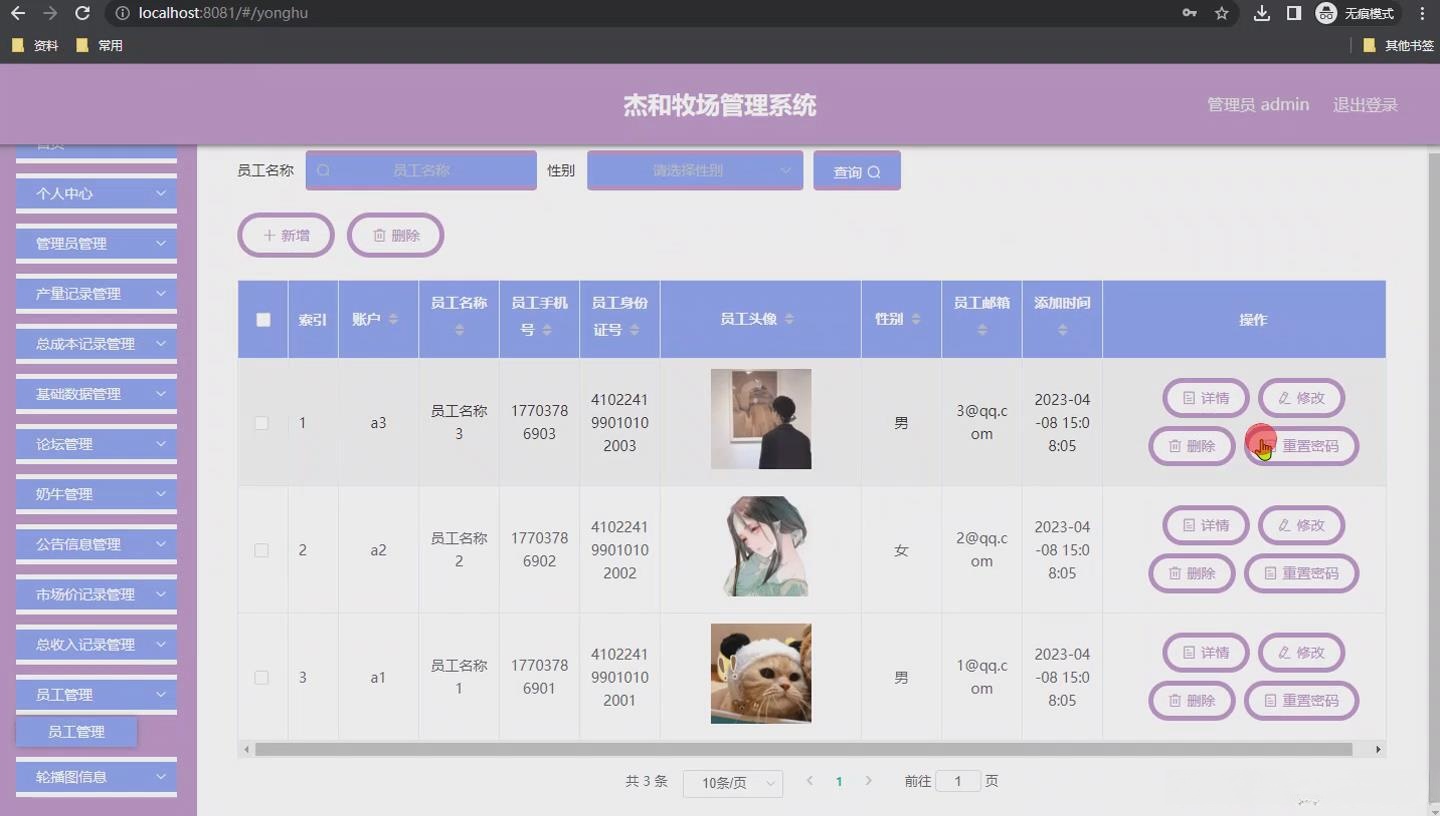Click the magnifier icon on the 查询 button
This screenshot has height=816, width=1440.
[x=873, y=171]
